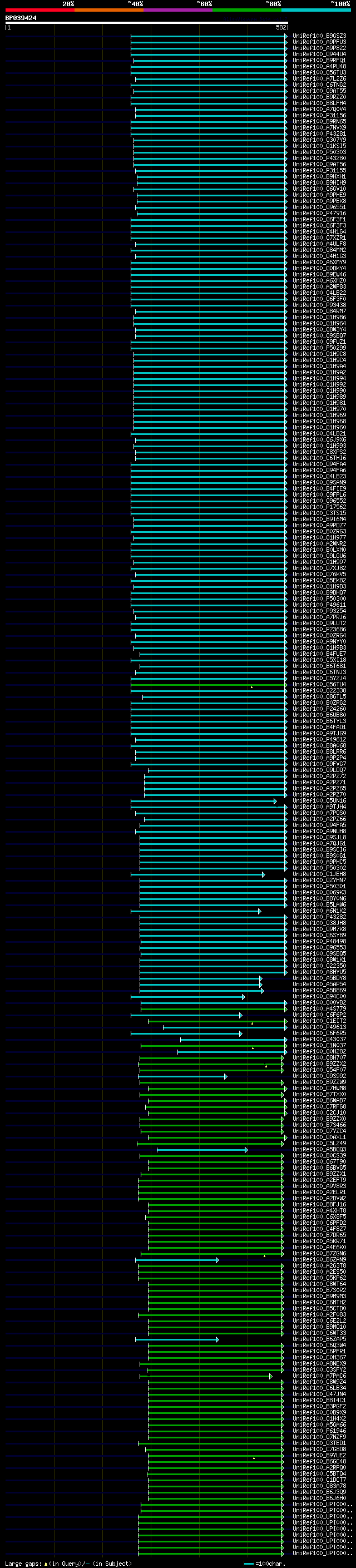
Task: Select hit label UniRef100_P47916
Action: [x=319, y=213]
